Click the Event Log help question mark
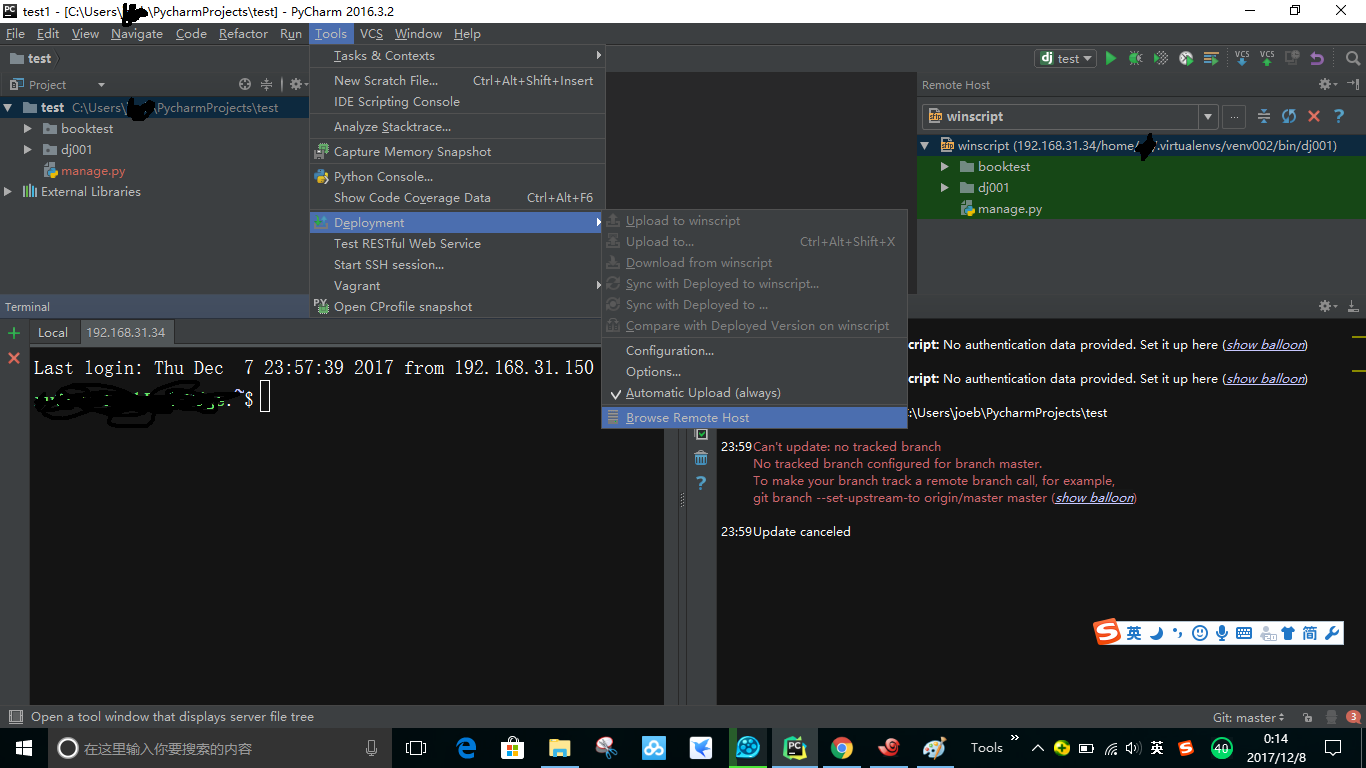 pos(701,483)
